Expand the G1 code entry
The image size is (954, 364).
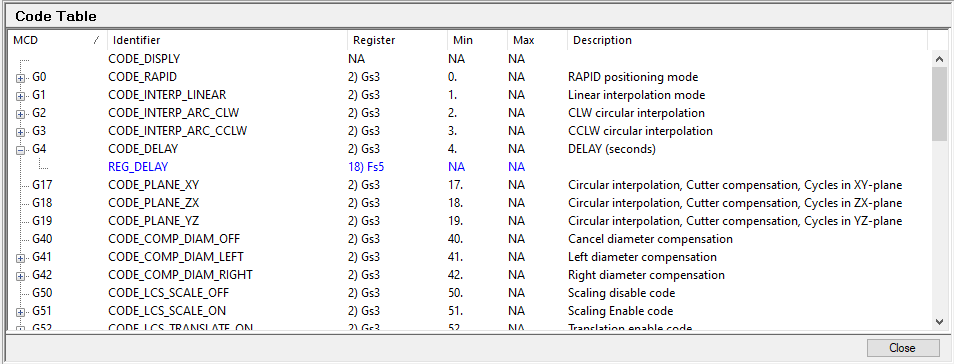(20, 96)
